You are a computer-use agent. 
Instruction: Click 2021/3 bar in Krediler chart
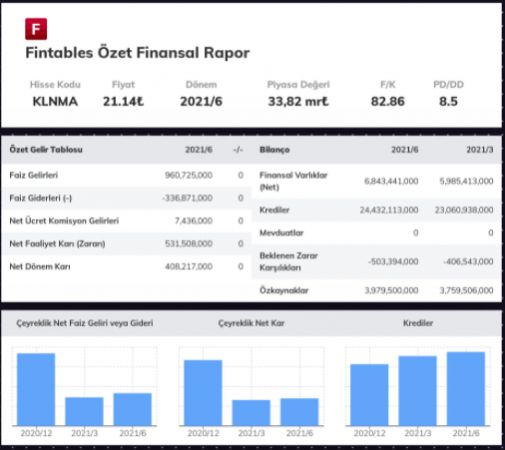(x=418, y=391)
